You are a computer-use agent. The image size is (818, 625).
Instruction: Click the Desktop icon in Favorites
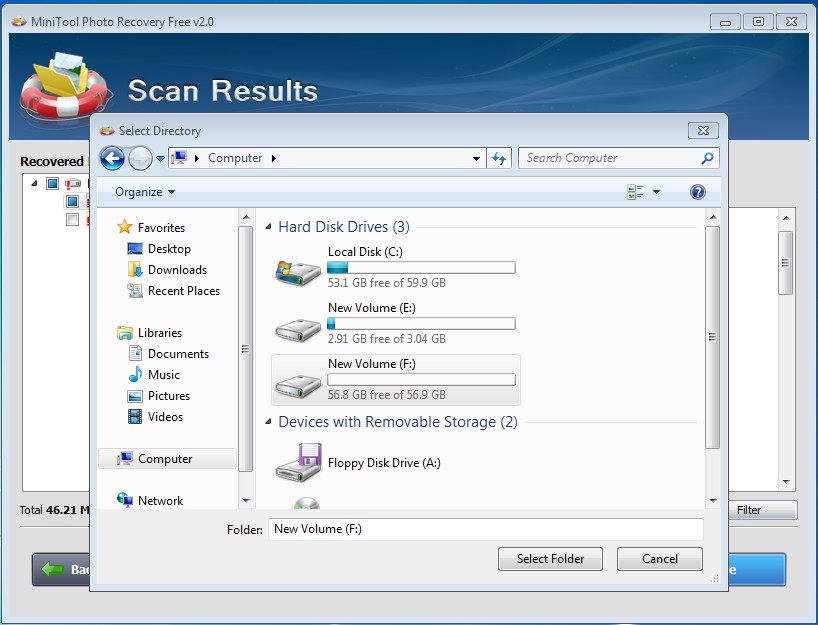click(x=135, y=249)
